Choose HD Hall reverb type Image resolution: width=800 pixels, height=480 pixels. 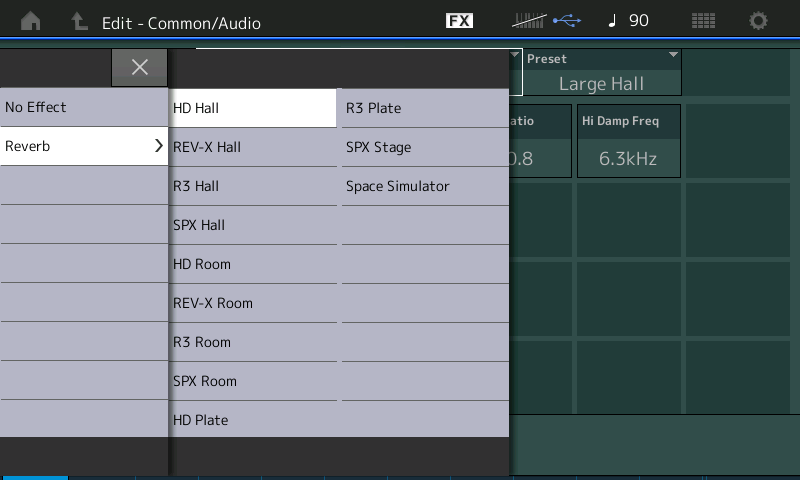coord(252,108)
